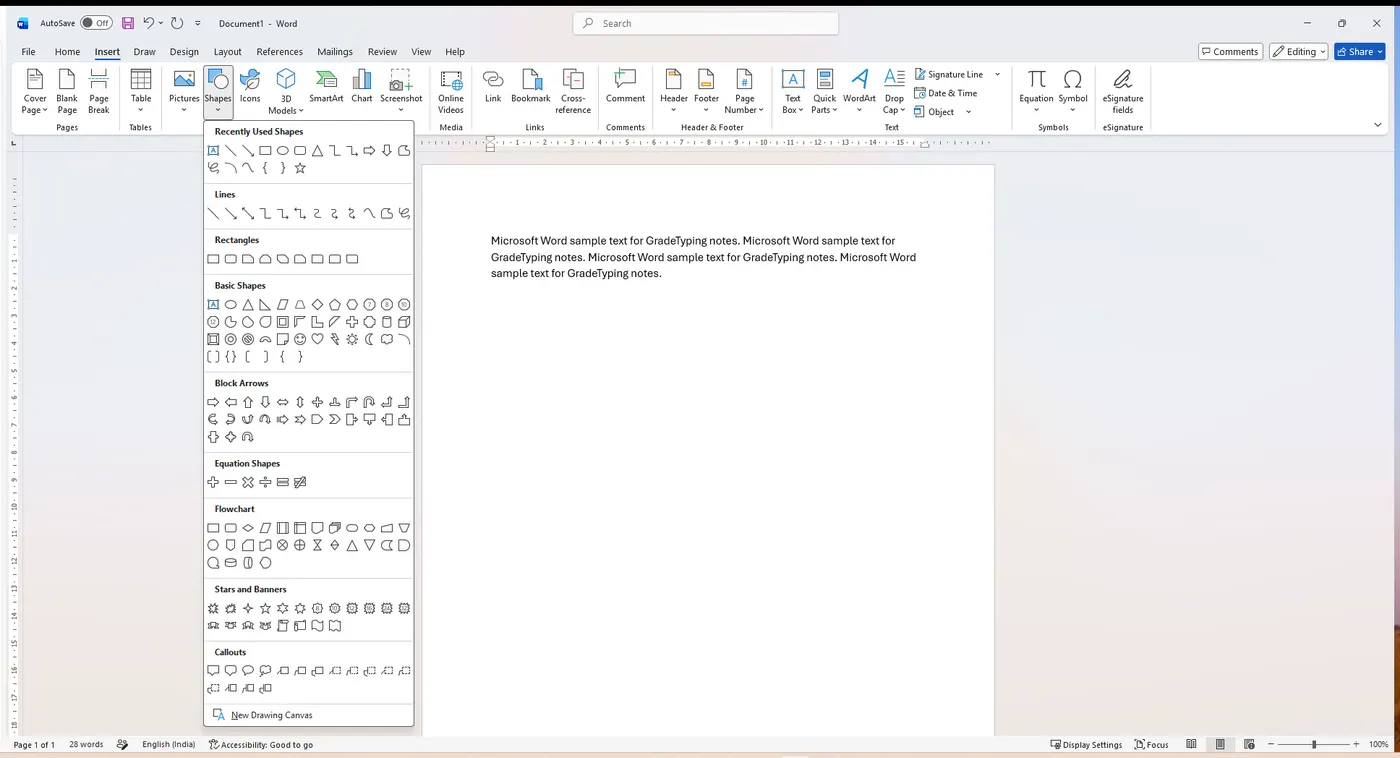Insert a Blank Page

(x=67, y=92)
